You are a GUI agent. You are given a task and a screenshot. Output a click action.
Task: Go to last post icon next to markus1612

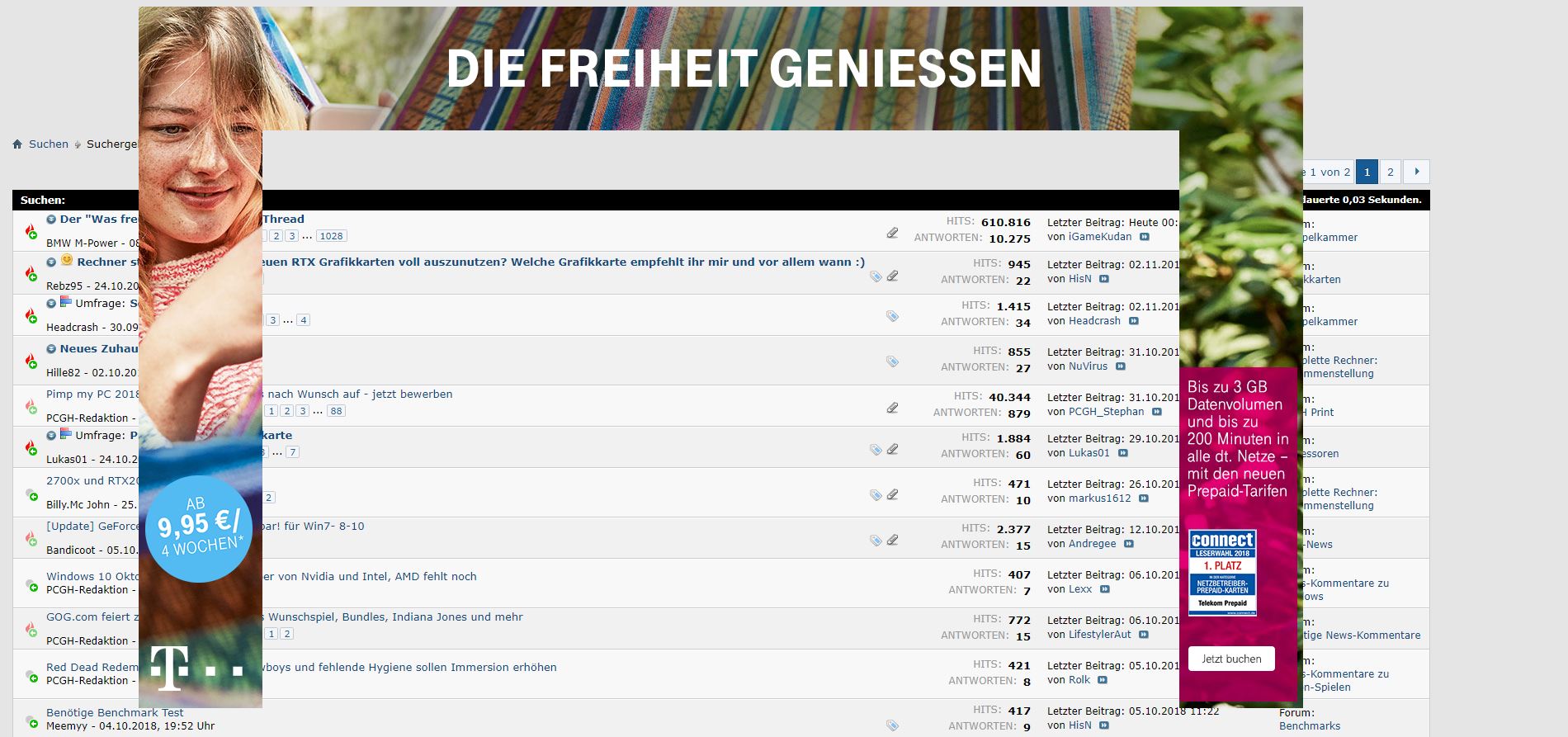click(1143, 498)
